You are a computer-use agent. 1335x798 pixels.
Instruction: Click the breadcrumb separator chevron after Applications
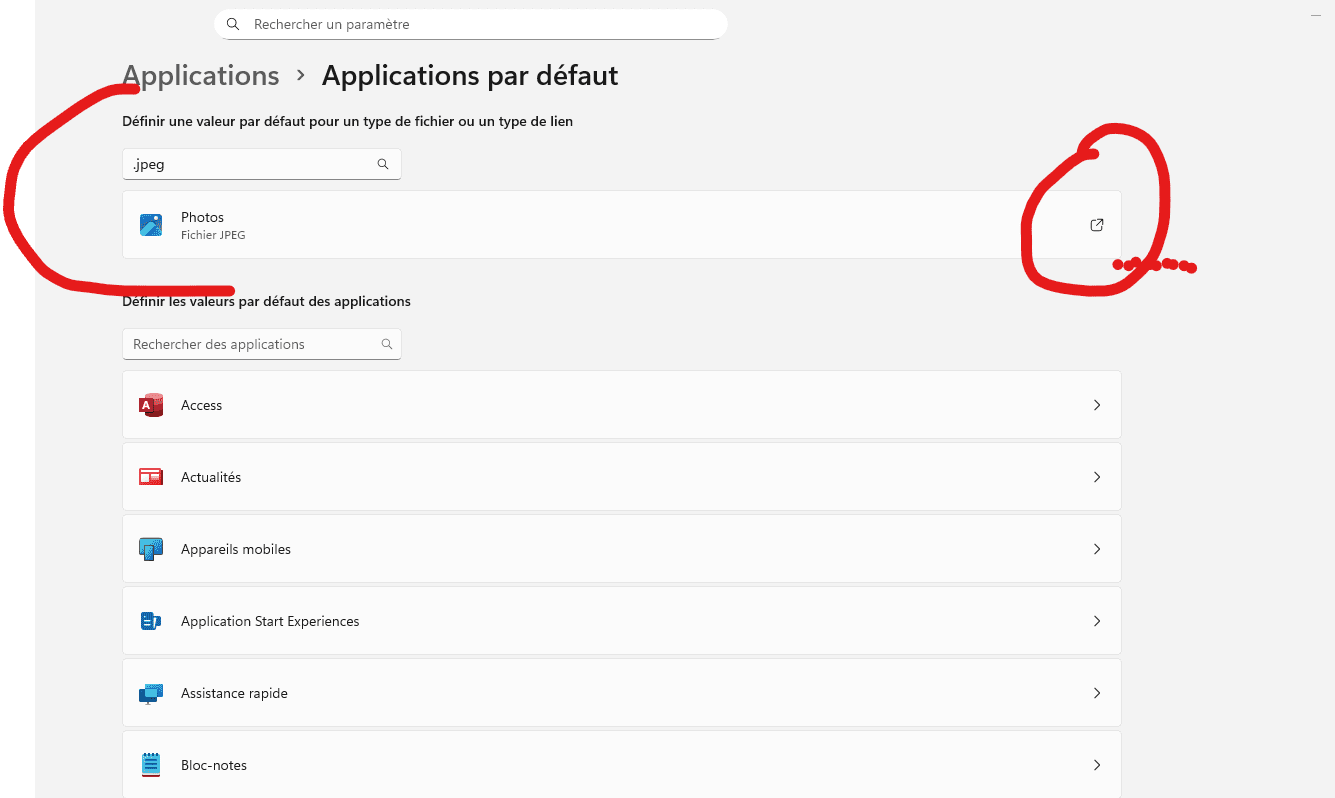click(x=301, y=76)
